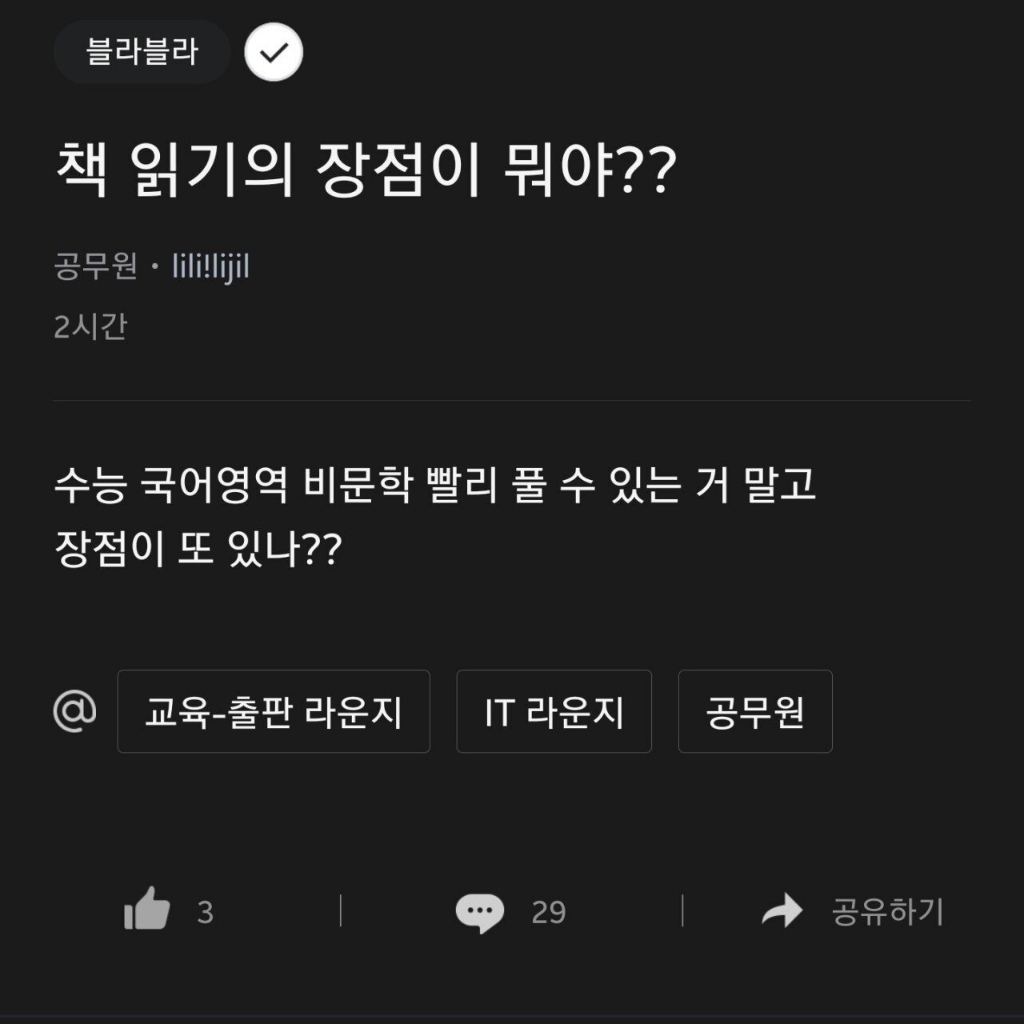Click the like count number 3
This screenshot has width=1024, height=1024.
(x=205, y=912)
